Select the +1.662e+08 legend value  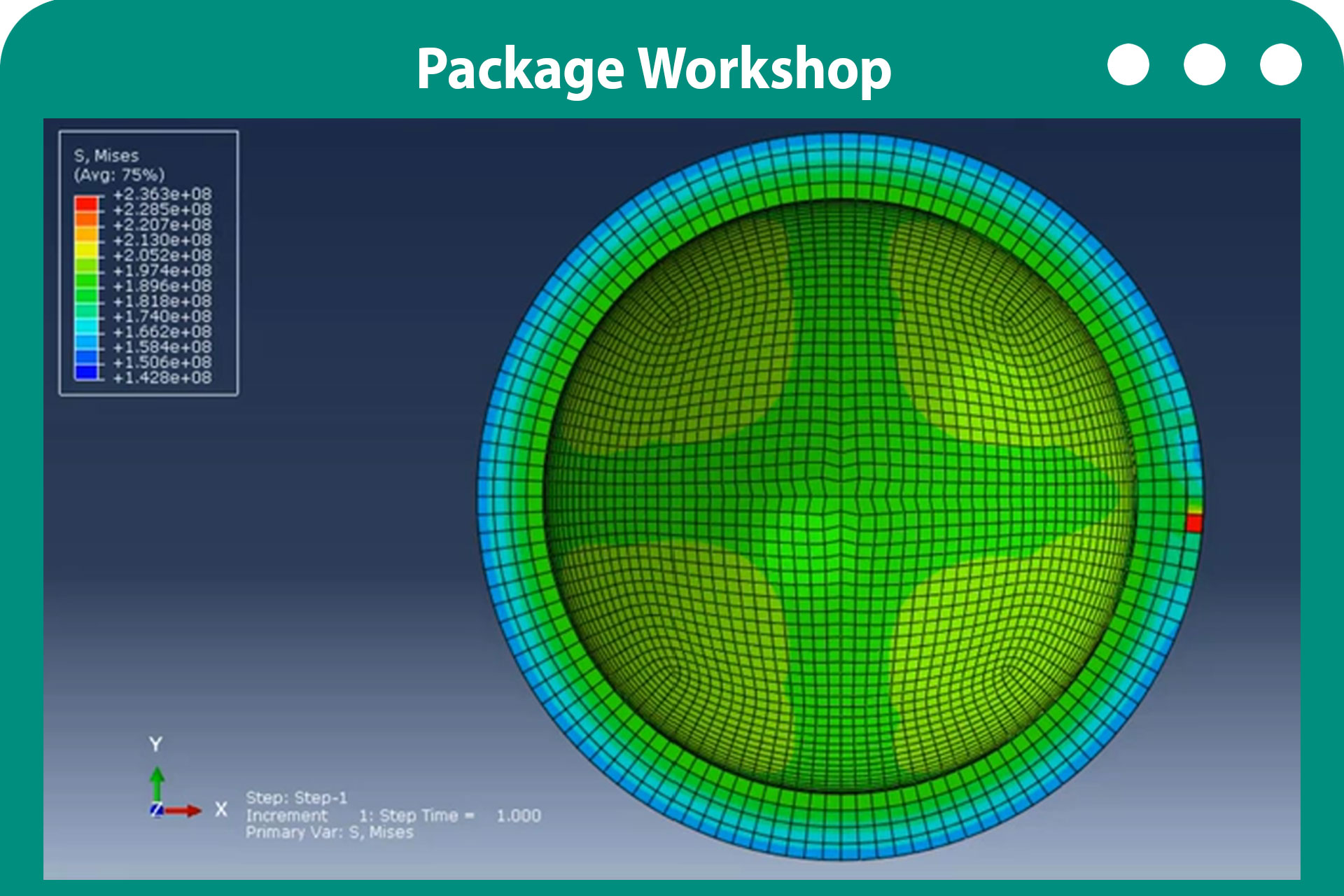tap(162, 332)
